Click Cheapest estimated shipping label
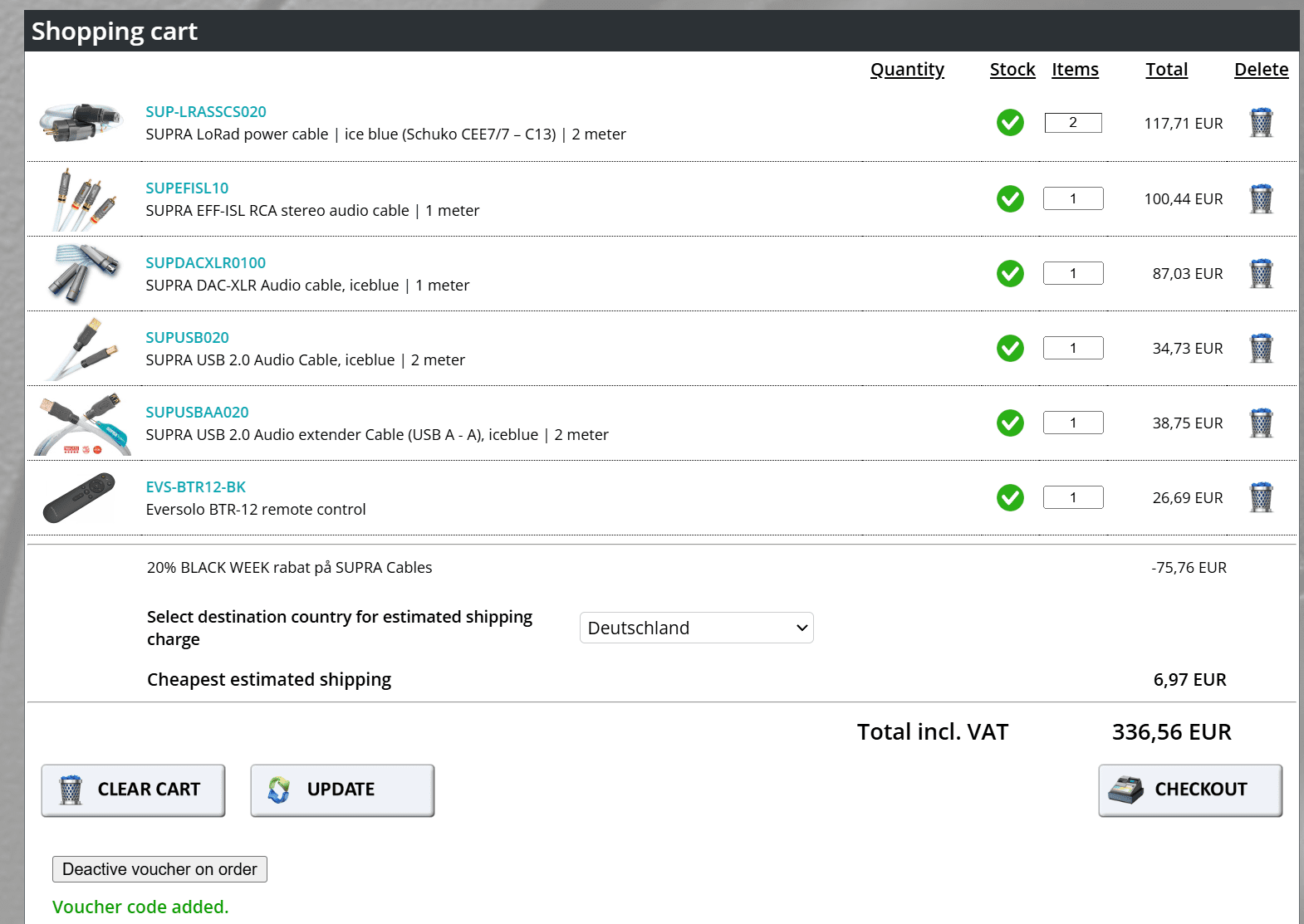The width and height of the screenshot is (1304, 924). (269, 680)
